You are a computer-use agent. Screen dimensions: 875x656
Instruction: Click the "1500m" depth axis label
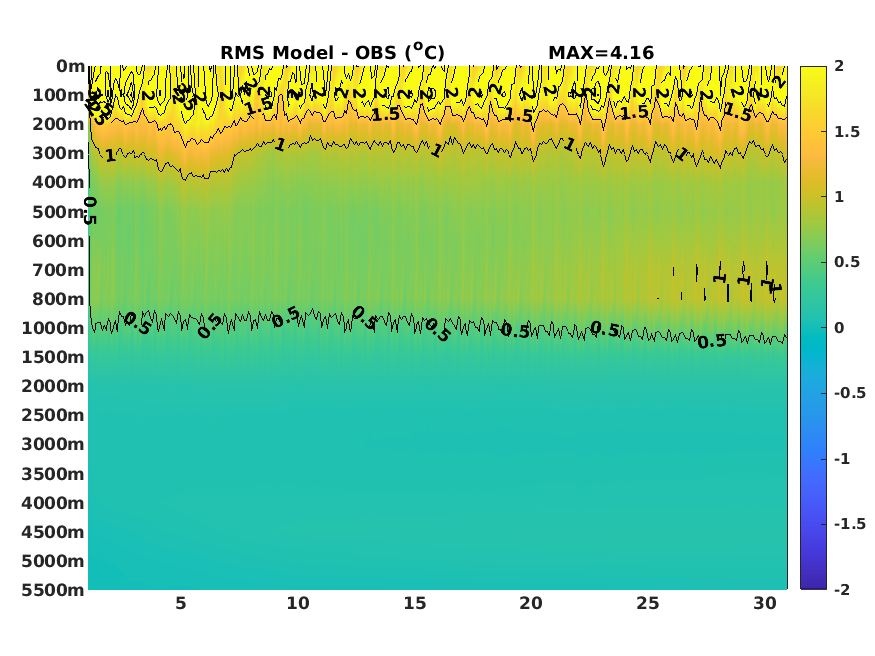pos(53,356)
